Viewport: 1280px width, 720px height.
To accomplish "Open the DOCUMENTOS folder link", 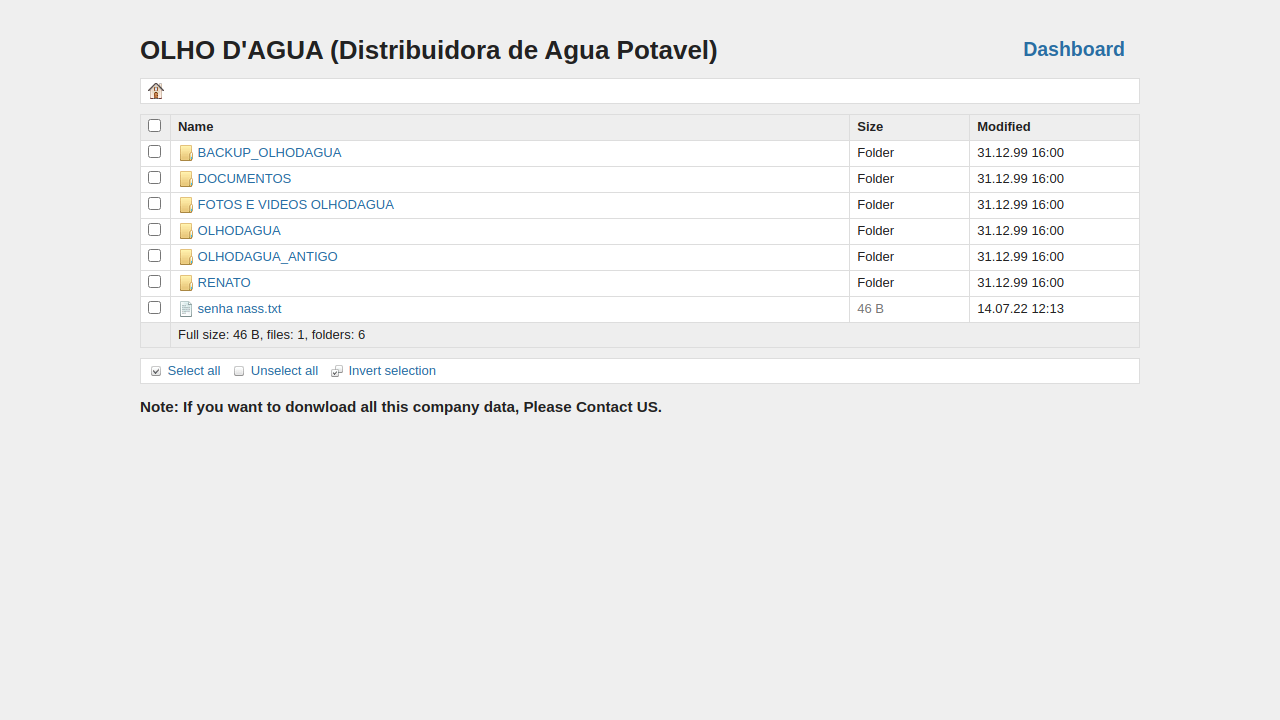I will (x=244, y=179).
